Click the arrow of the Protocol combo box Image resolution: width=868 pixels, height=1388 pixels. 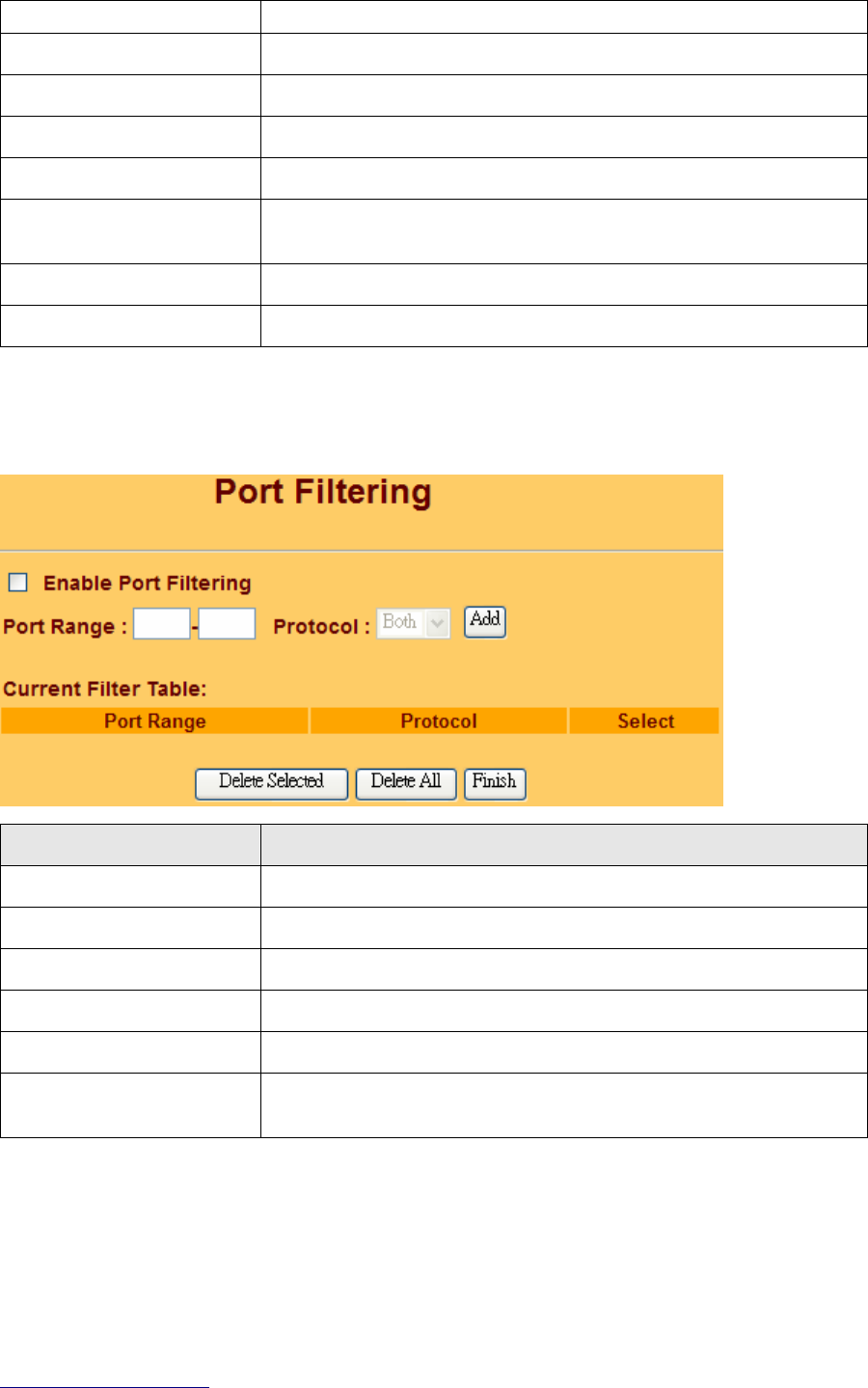click(438, 624)
